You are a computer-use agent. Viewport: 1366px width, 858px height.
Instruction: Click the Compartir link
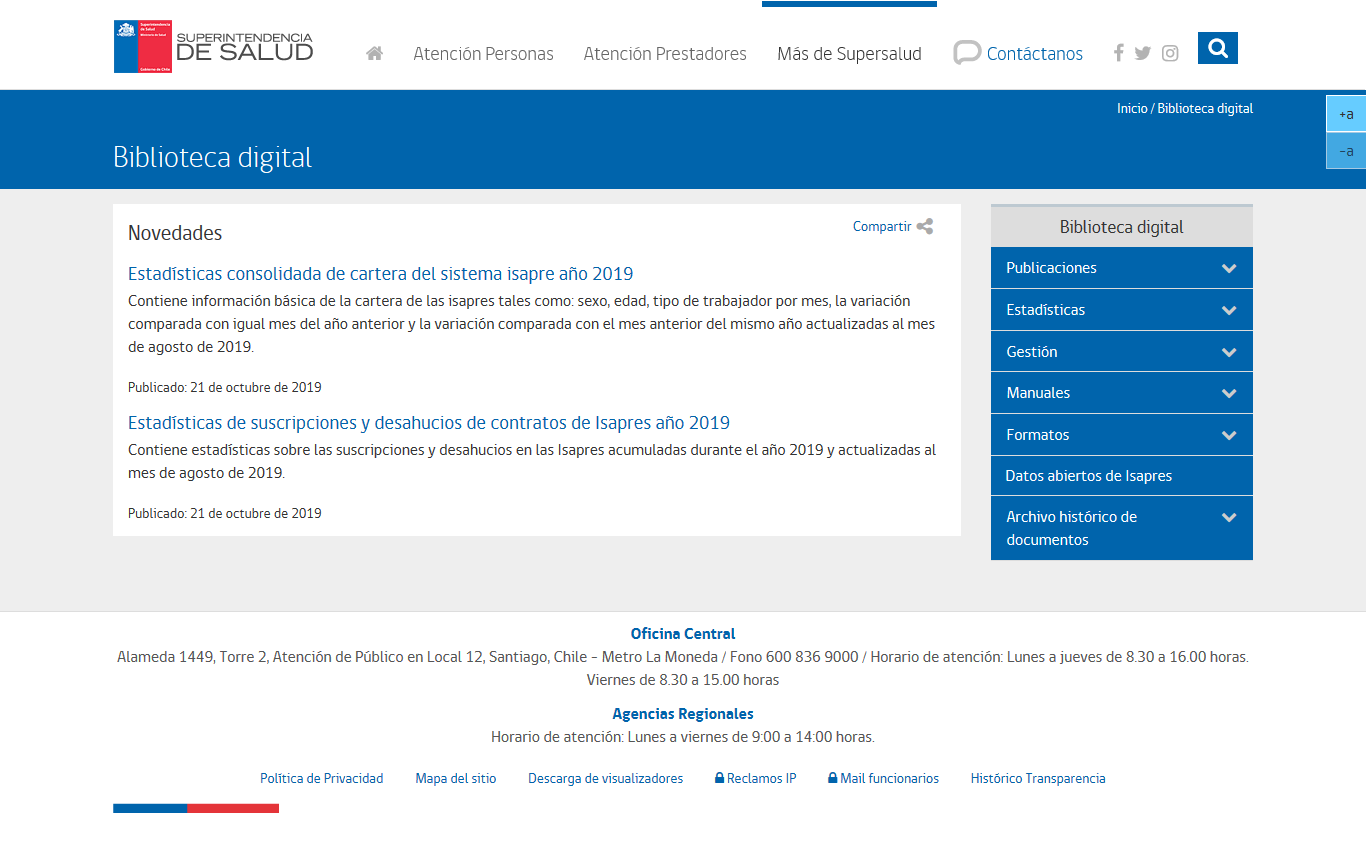coord(882,227)
